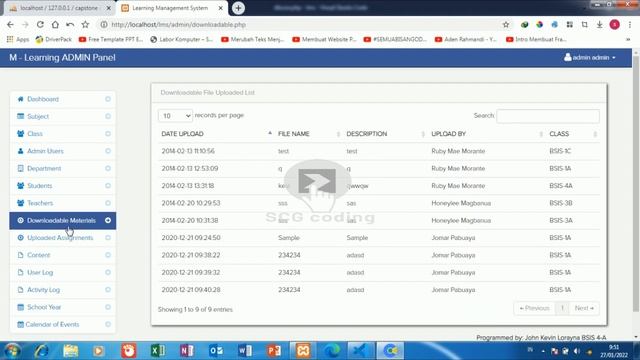Click the circle arrow icon beside Subject
Screen dimensions: 640x360
(x=108, y=116)
